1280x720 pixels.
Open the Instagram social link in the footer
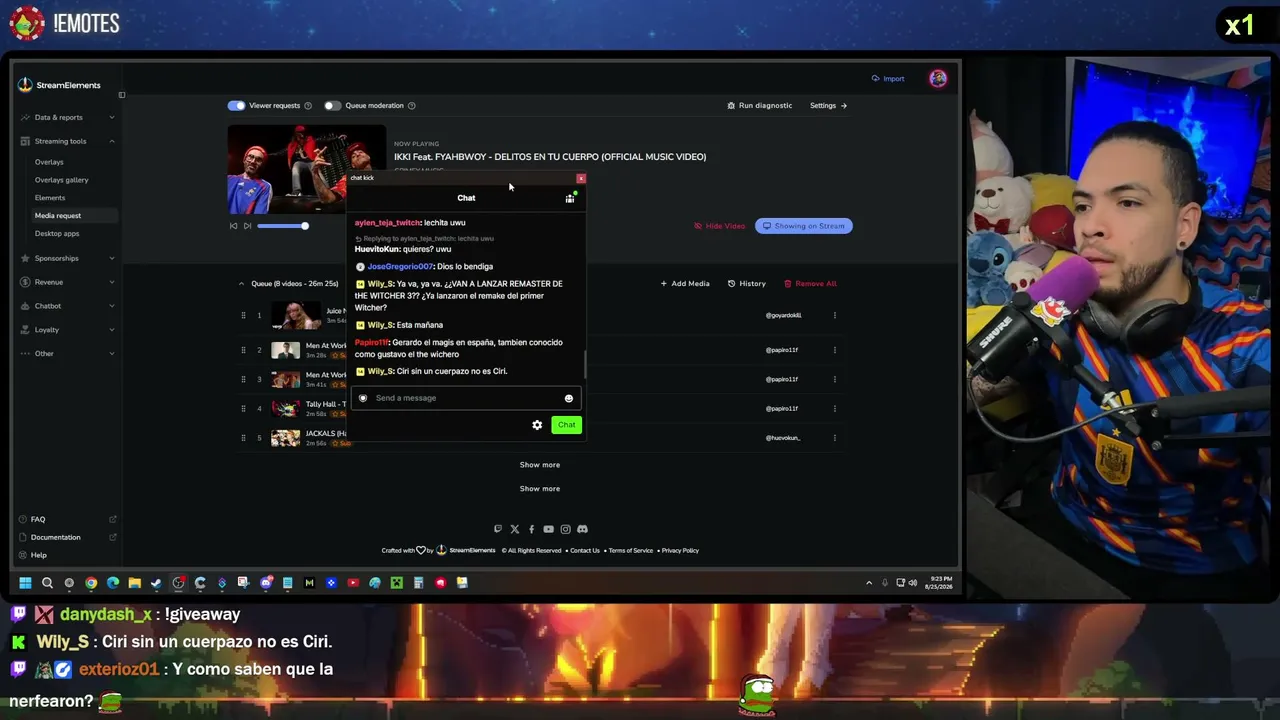[x=565, y=529]
